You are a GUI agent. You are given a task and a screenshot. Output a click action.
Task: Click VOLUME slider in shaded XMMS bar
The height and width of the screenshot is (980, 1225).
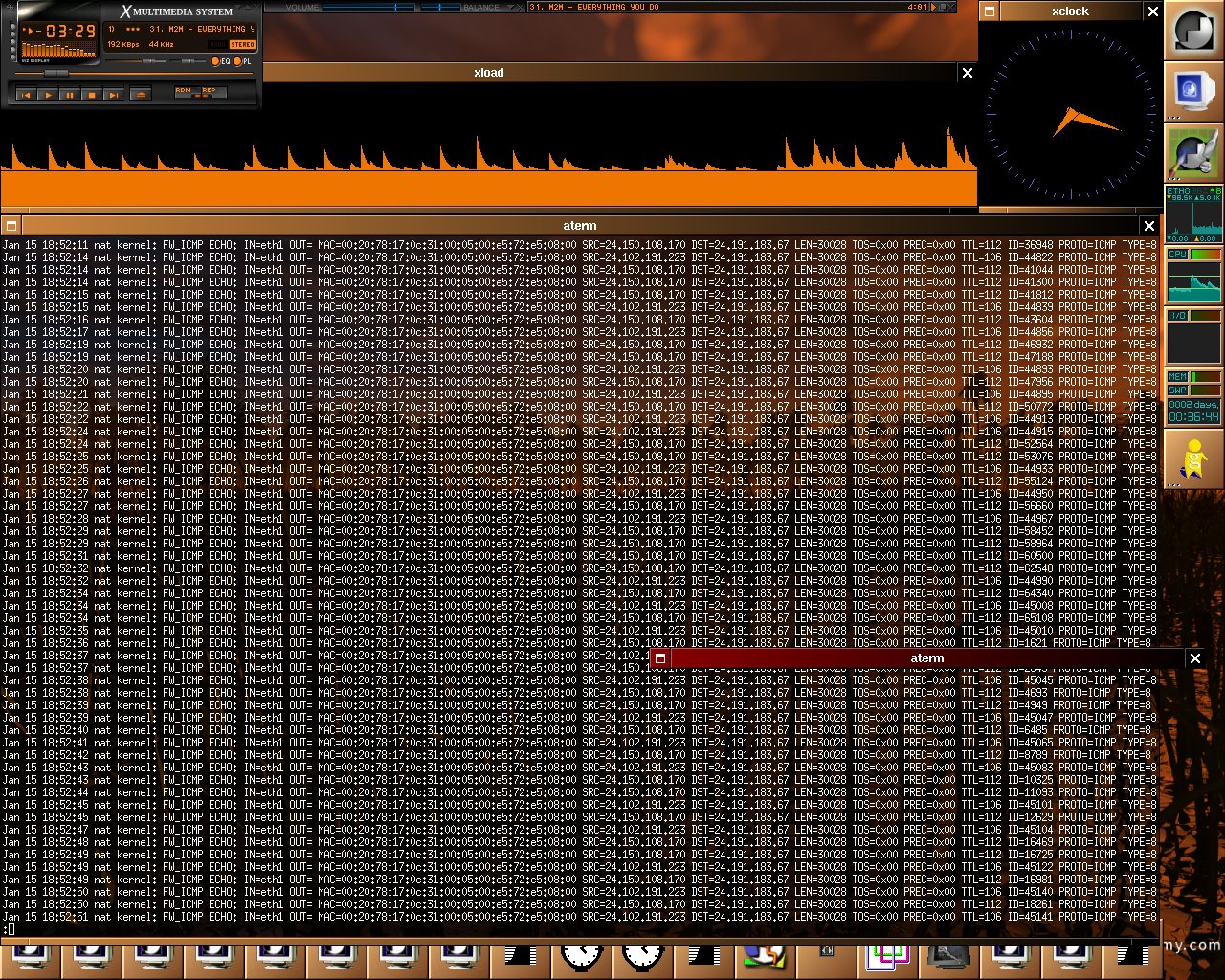(368, 7)
